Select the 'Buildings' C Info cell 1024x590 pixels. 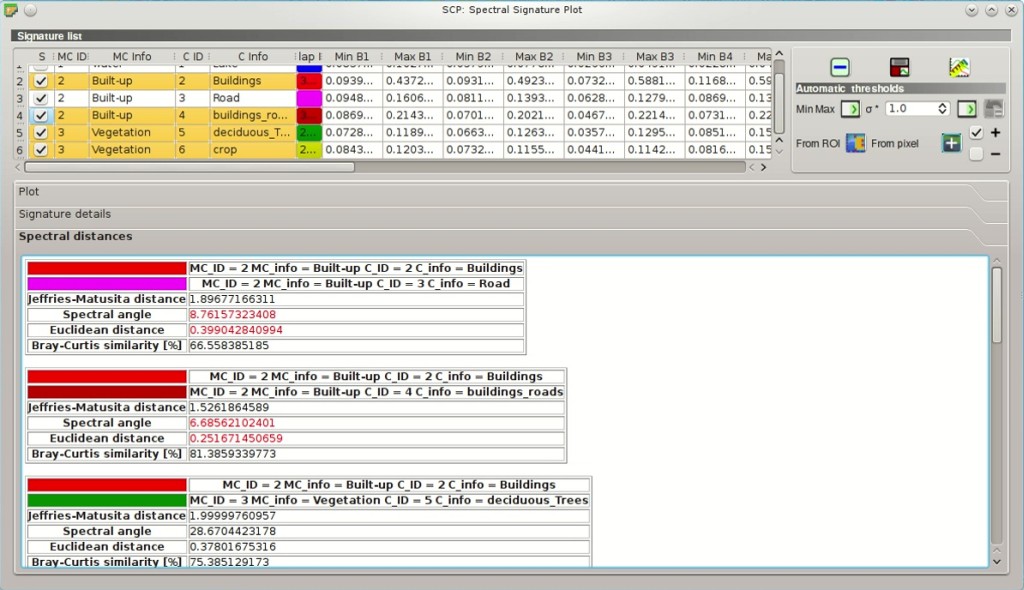(x=253, y=81)
